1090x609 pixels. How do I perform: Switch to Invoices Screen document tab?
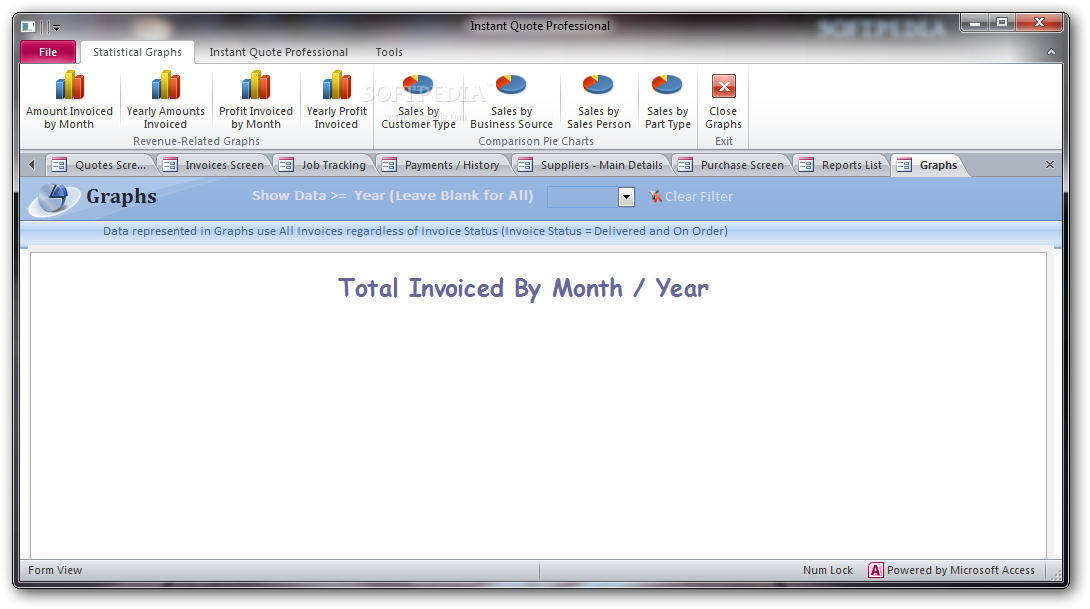coord(215,165)
